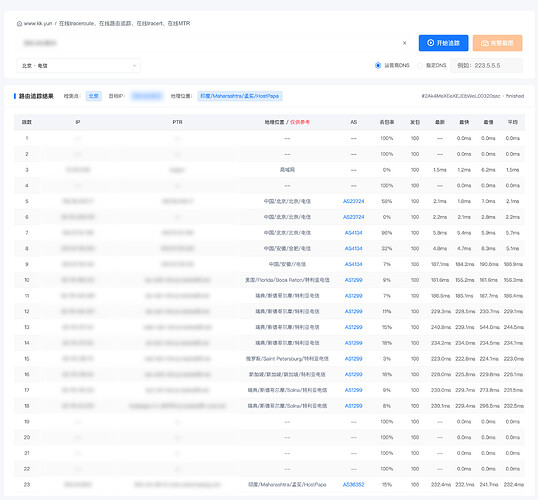Click the 跳数 column header
The height and width of the screenshot is (500, 538).
[x=27, y=122]
